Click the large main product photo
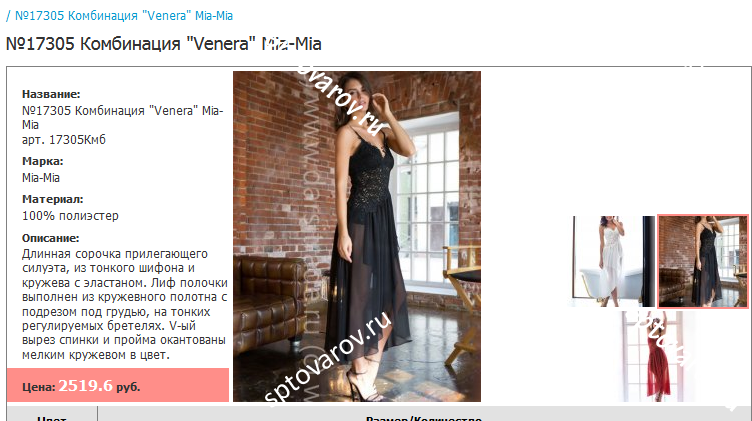Screen dimensions: 752x421 click(x=357, y=236)
